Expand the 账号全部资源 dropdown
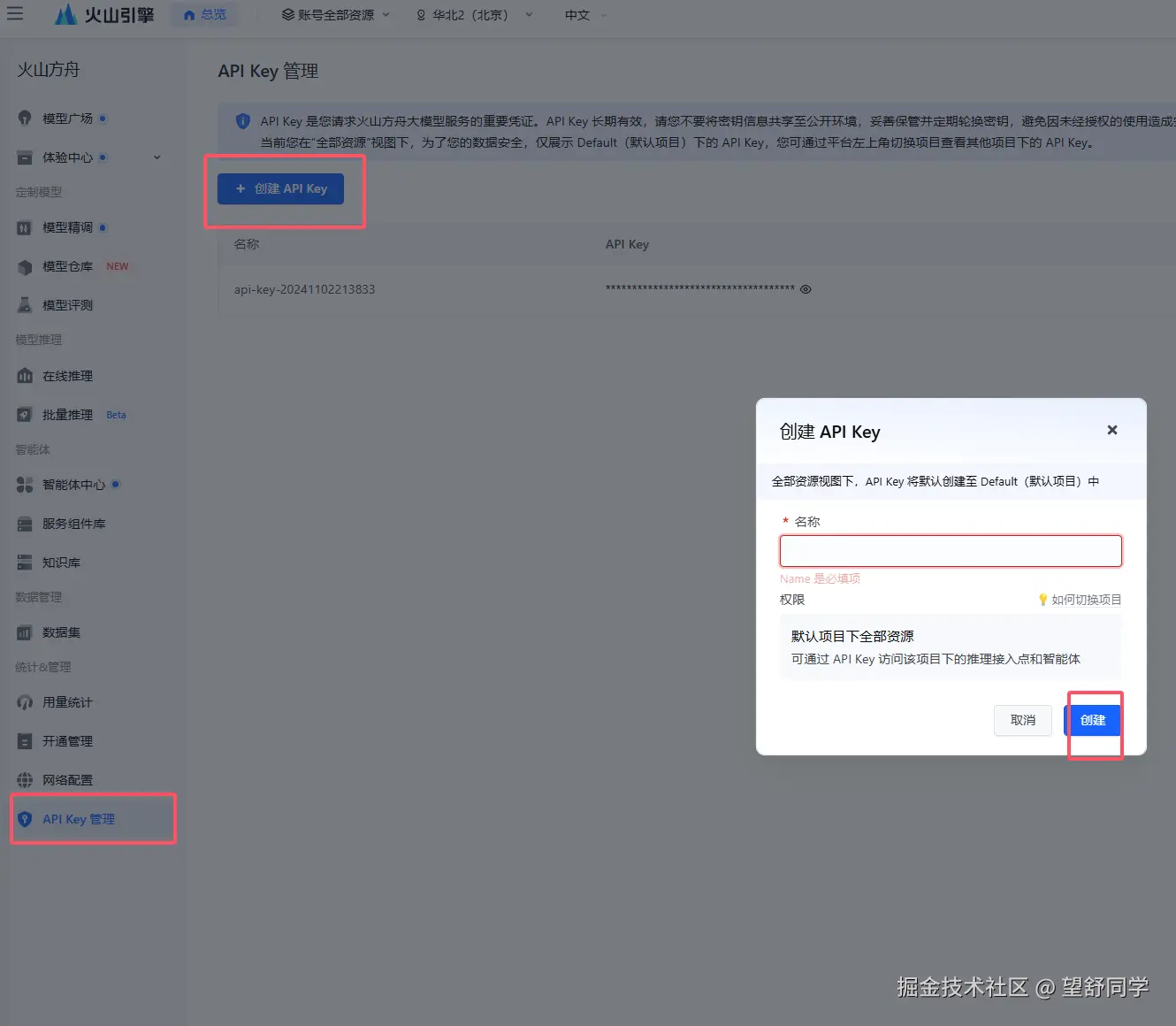This screenshot has width=1176, height=1026. (335, 14)
